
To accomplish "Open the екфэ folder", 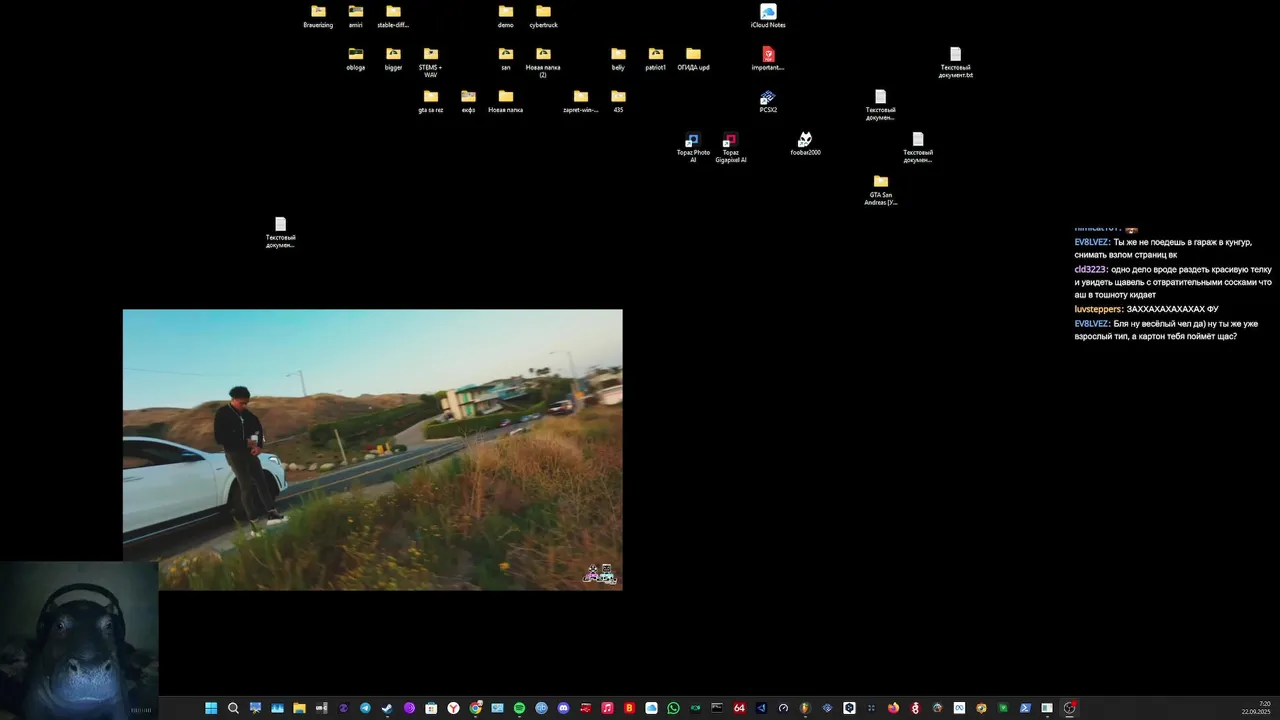I will (x=468, y=101).
